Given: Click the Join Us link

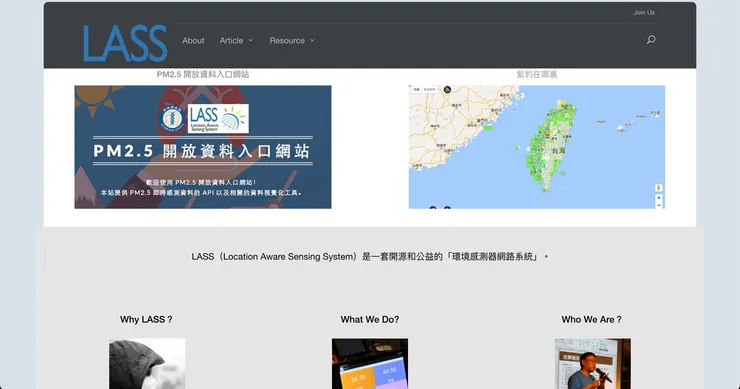Looking at the screenshot, I should [644, 12].
